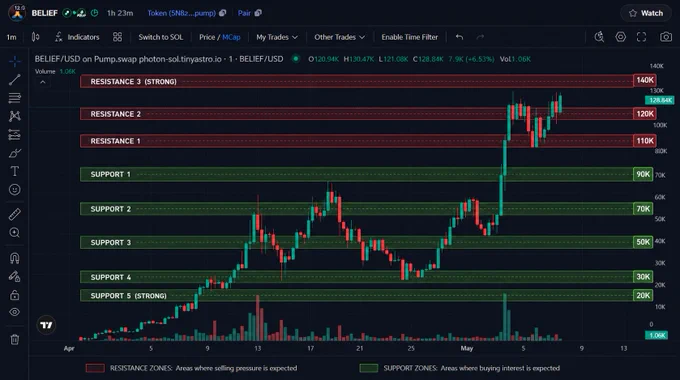The height and width of the screenshot is (380, 680).
Task: Click the RESISTANCE 3 (STRONG) label
Action: pos(134,82)
